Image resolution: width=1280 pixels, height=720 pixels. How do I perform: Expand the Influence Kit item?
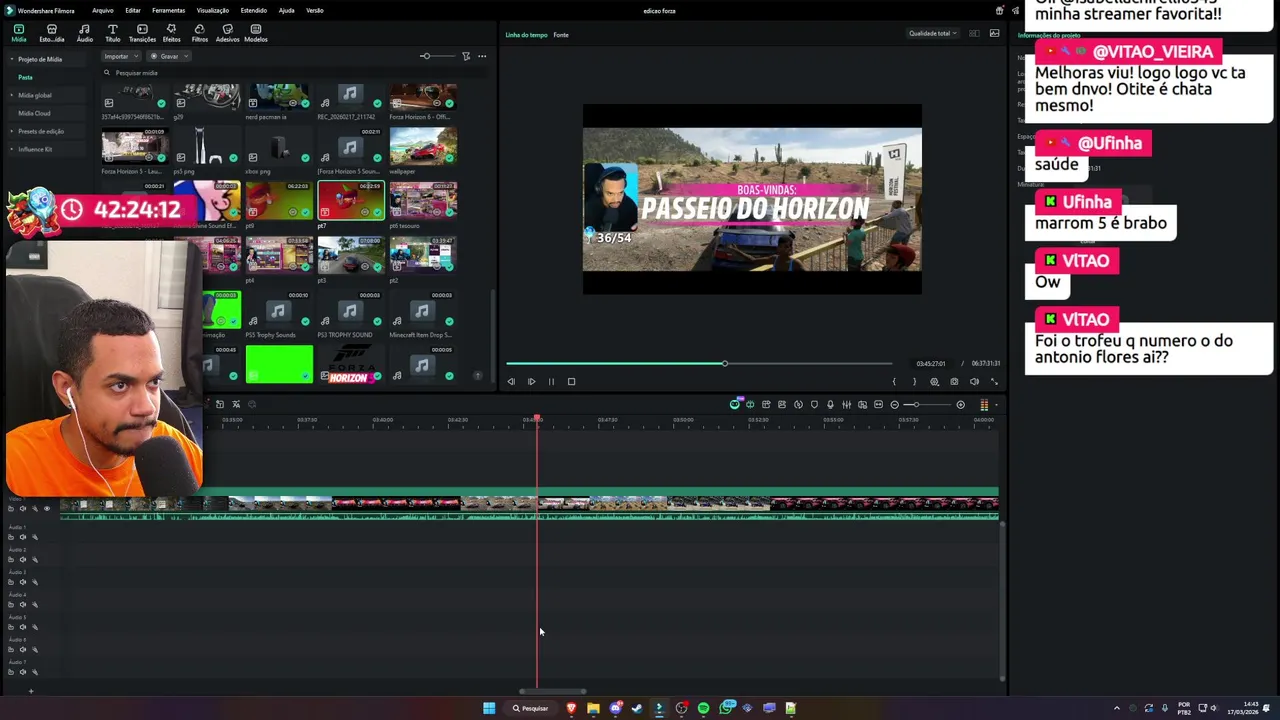(x=12, y=149)
